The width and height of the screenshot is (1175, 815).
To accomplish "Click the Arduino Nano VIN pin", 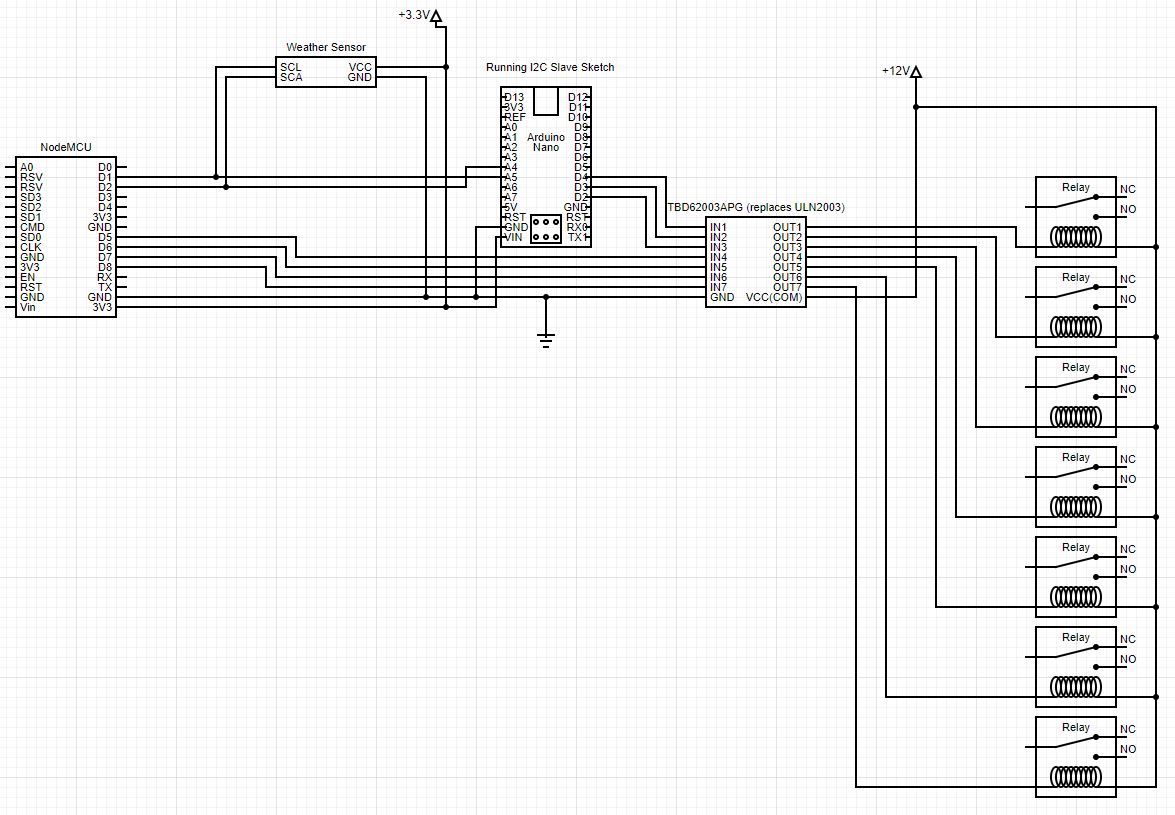I will pos(513,237).
